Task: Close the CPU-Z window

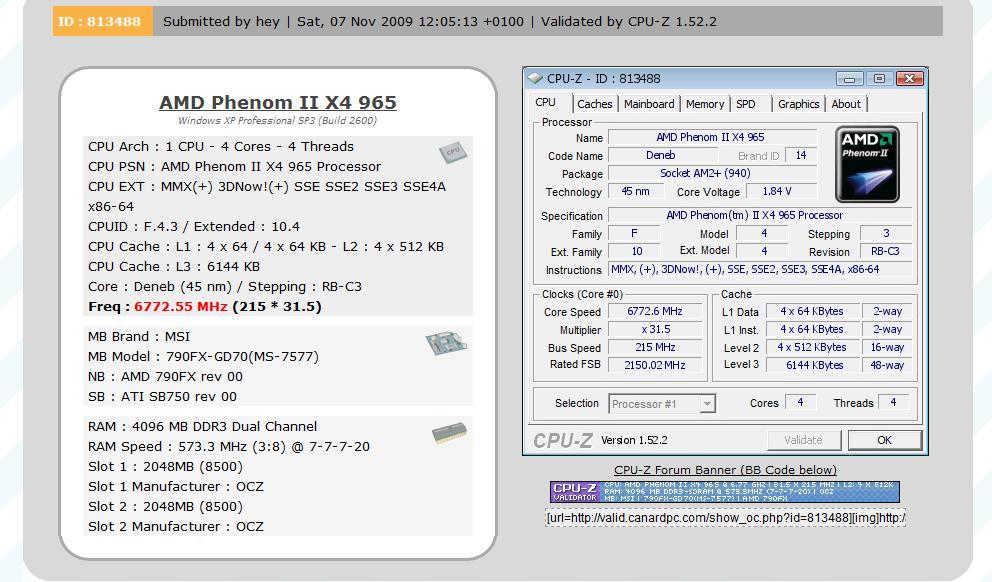Action: [910, 78]
